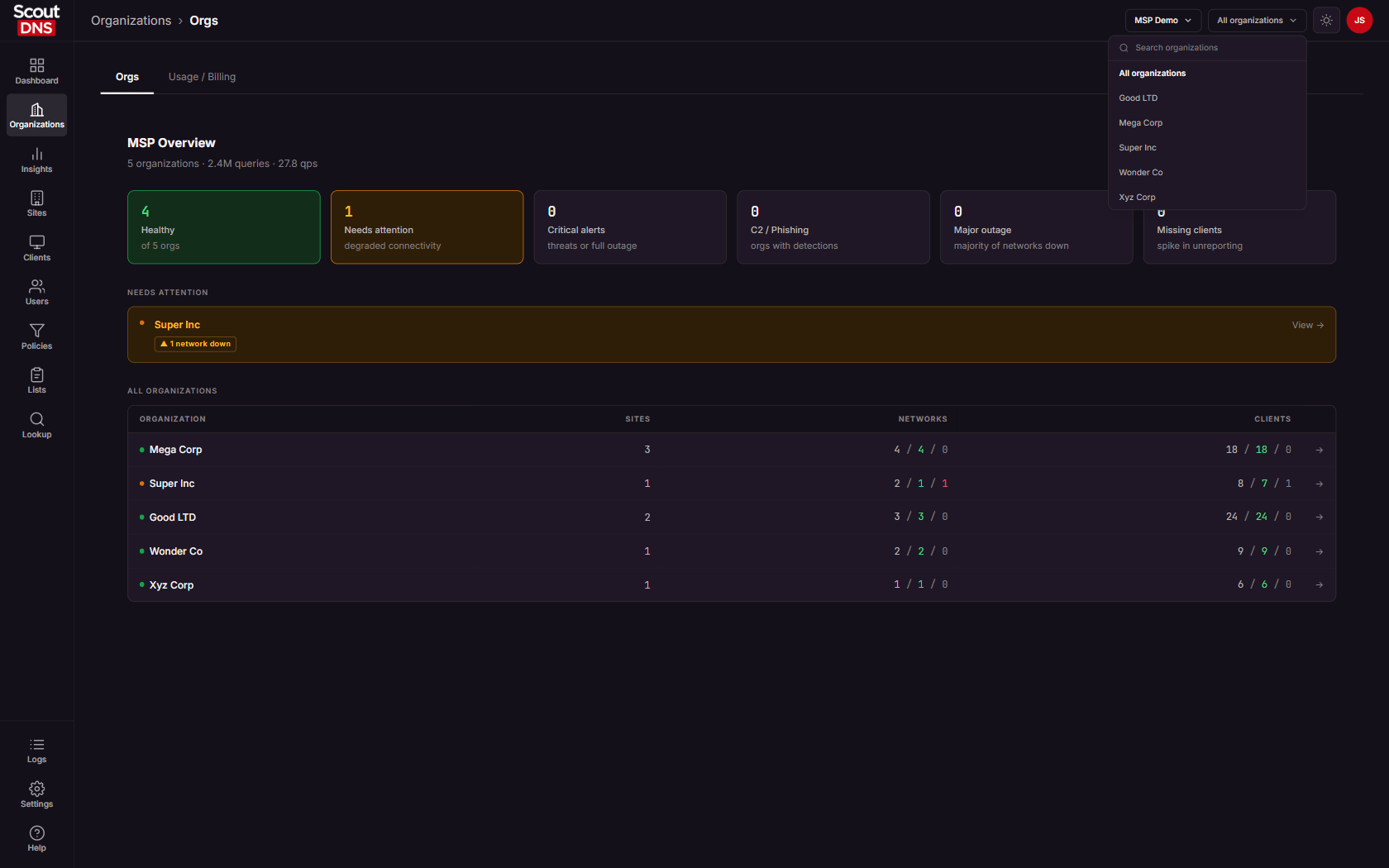Open the Settings gear in sidebar

click(36, 795)
